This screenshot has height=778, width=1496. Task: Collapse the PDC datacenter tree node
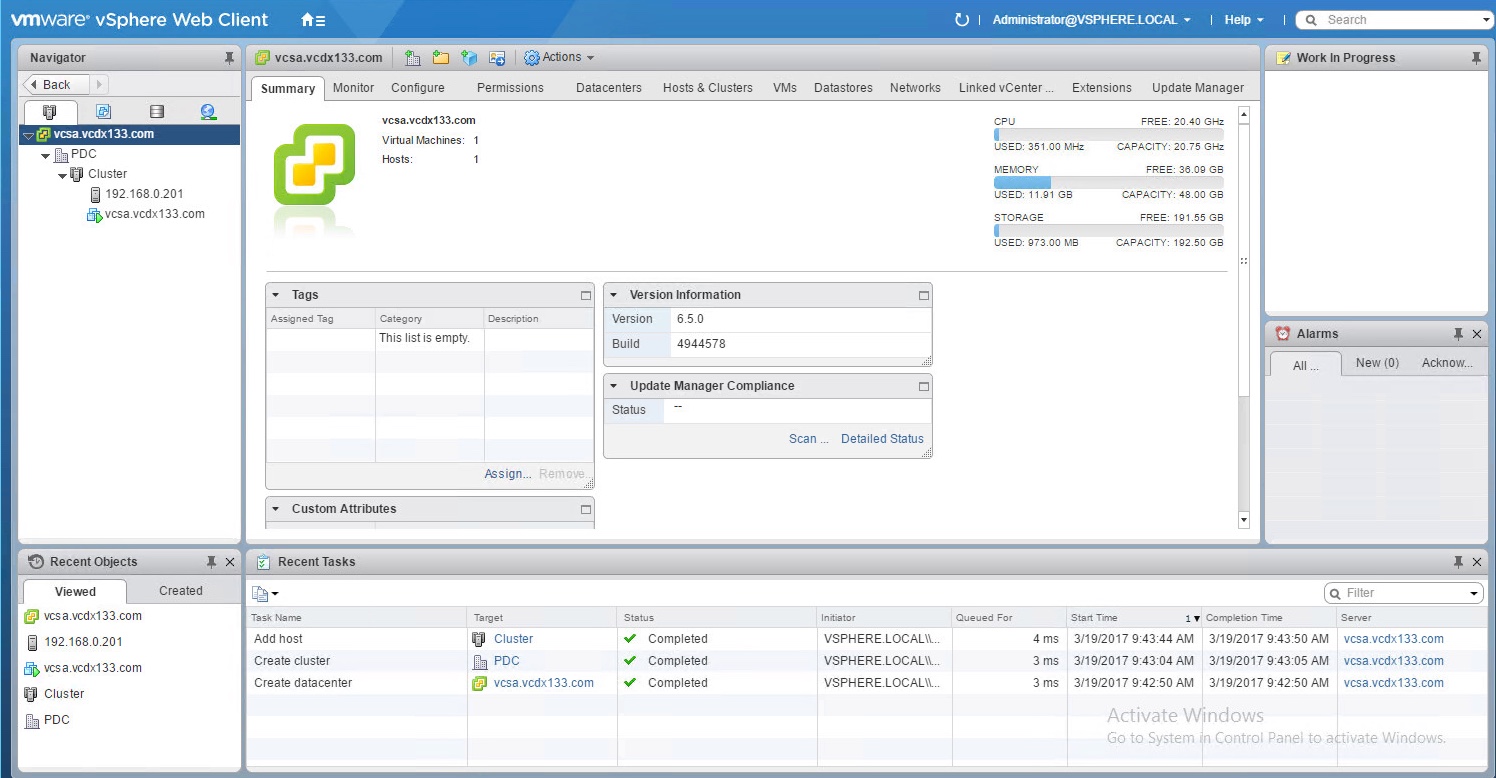(46, 155)
